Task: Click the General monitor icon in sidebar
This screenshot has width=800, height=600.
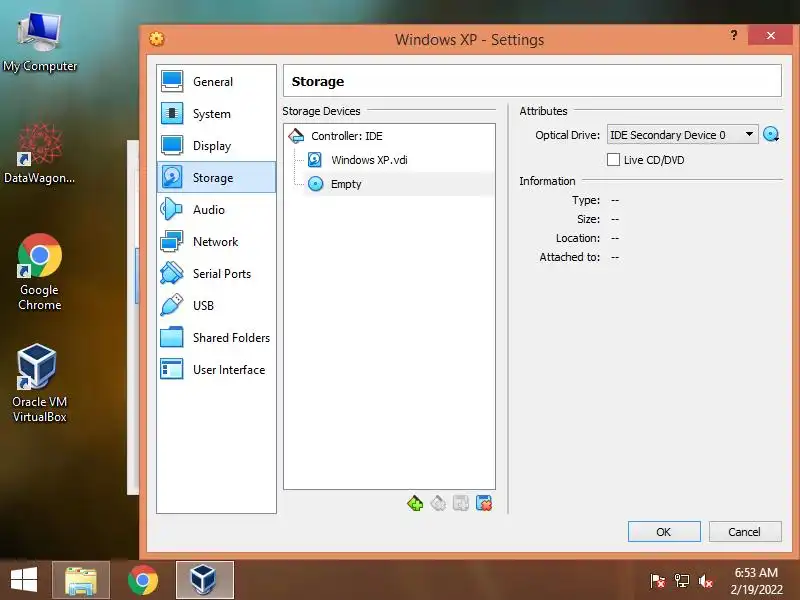Action: tap(172, 82)
